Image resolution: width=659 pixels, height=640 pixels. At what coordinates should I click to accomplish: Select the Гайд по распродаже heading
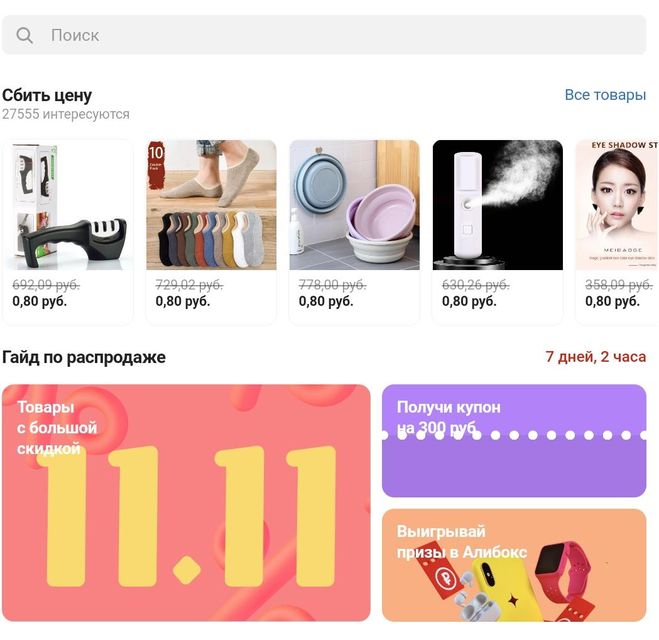click(84, 357)
